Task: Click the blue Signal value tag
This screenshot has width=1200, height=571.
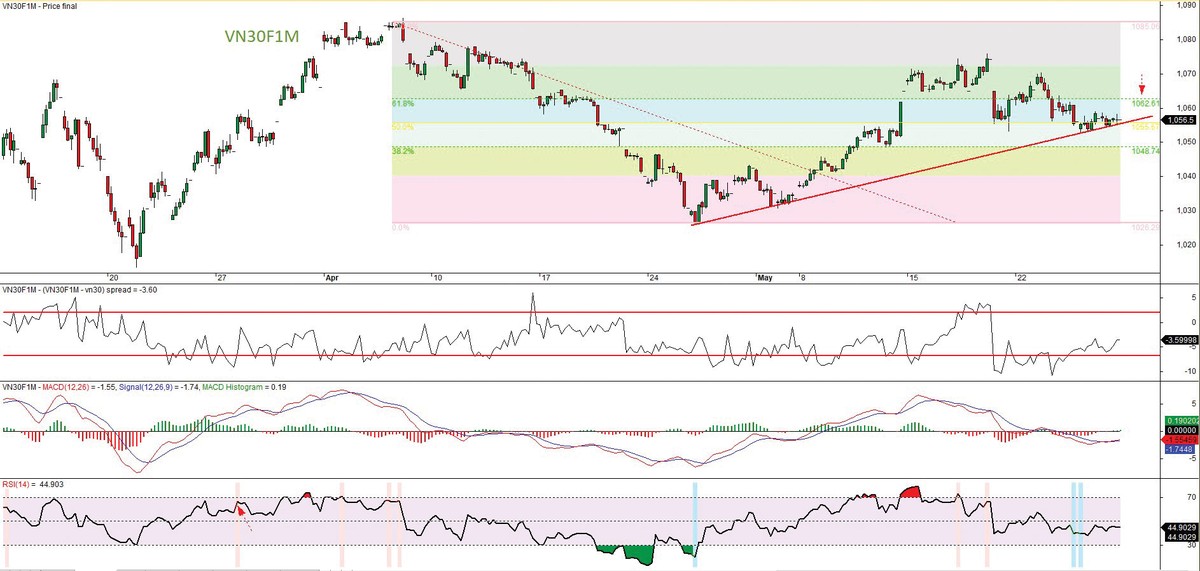Action: tap(1177, 450)
